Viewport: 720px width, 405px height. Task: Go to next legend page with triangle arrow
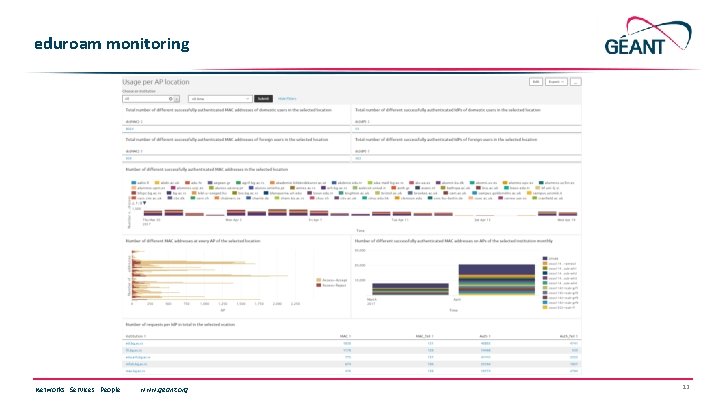pyautogui.click(x=145, y=203)
